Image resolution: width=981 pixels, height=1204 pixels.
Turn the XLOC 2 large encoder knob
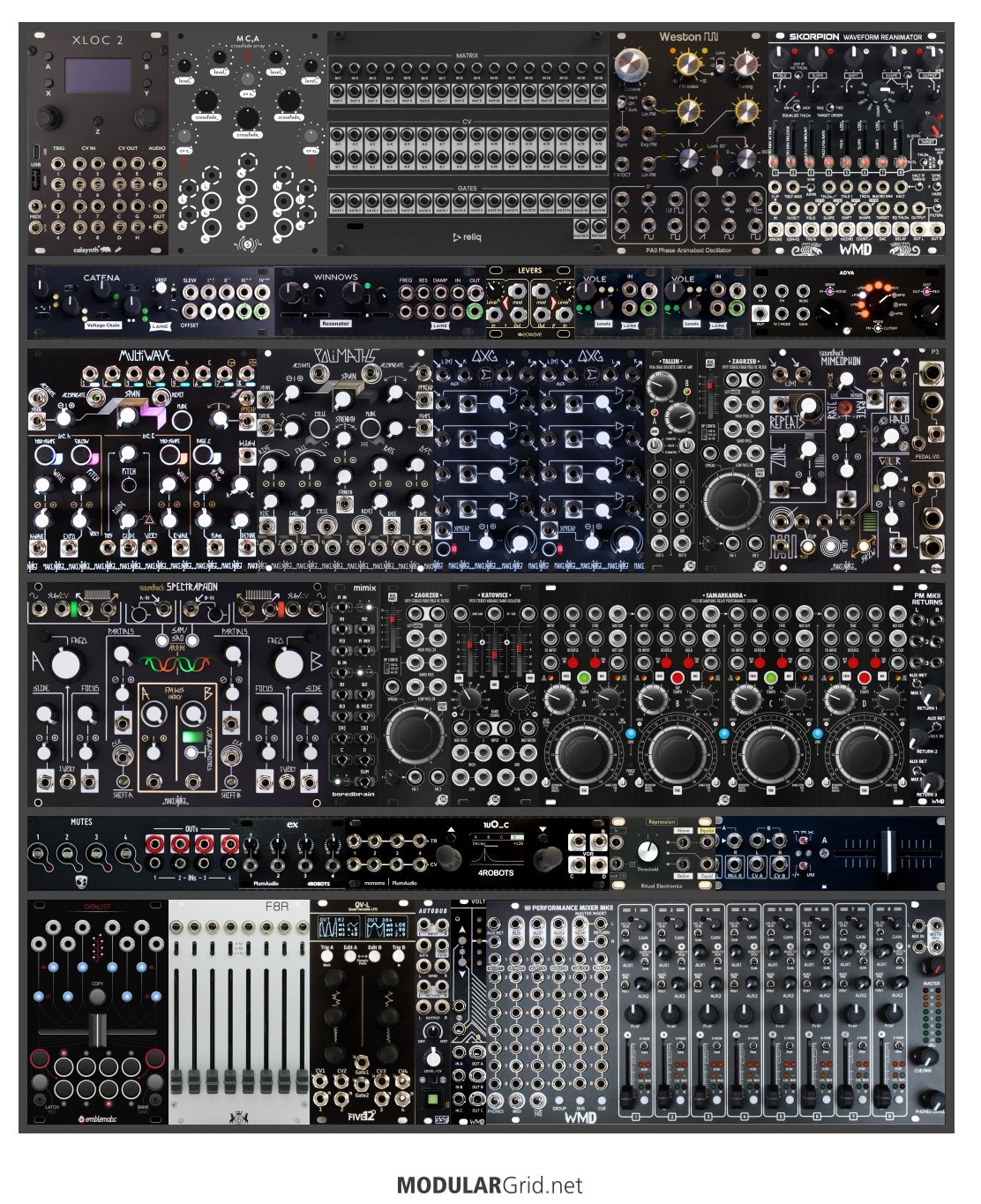tap(48, 118)
